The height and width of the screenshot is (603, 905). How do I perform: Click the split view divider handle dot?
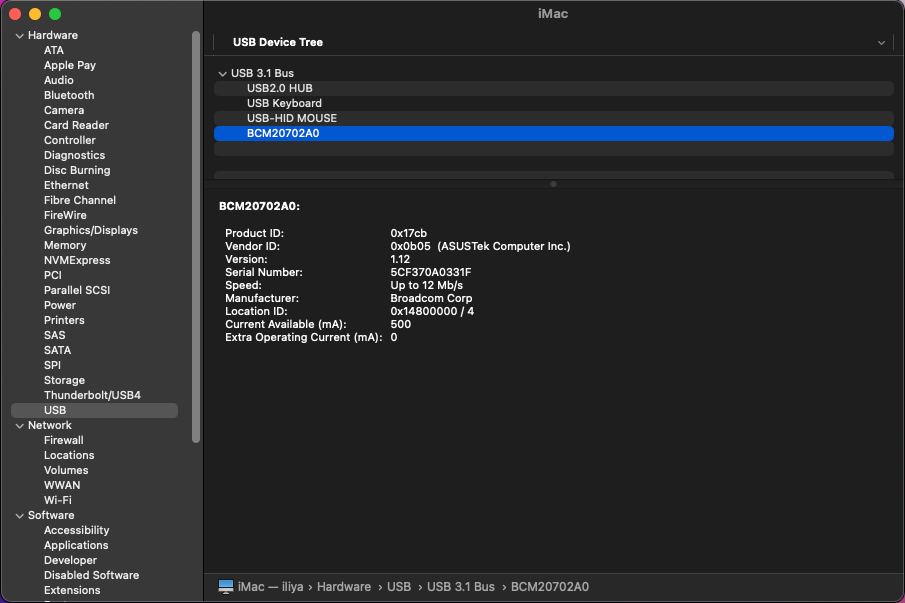point(553,184)
